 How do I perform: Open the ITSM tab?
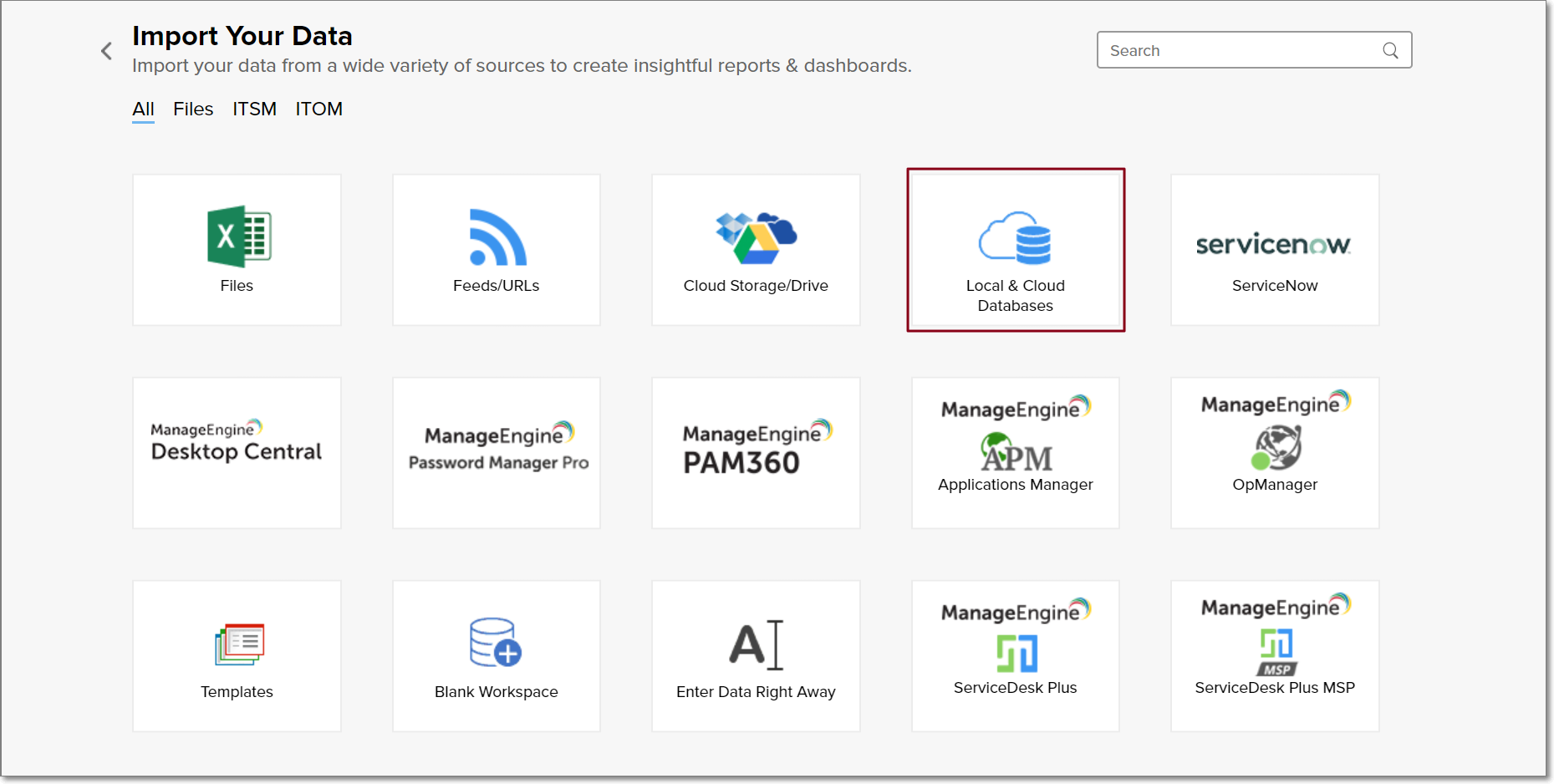(254, 109)
